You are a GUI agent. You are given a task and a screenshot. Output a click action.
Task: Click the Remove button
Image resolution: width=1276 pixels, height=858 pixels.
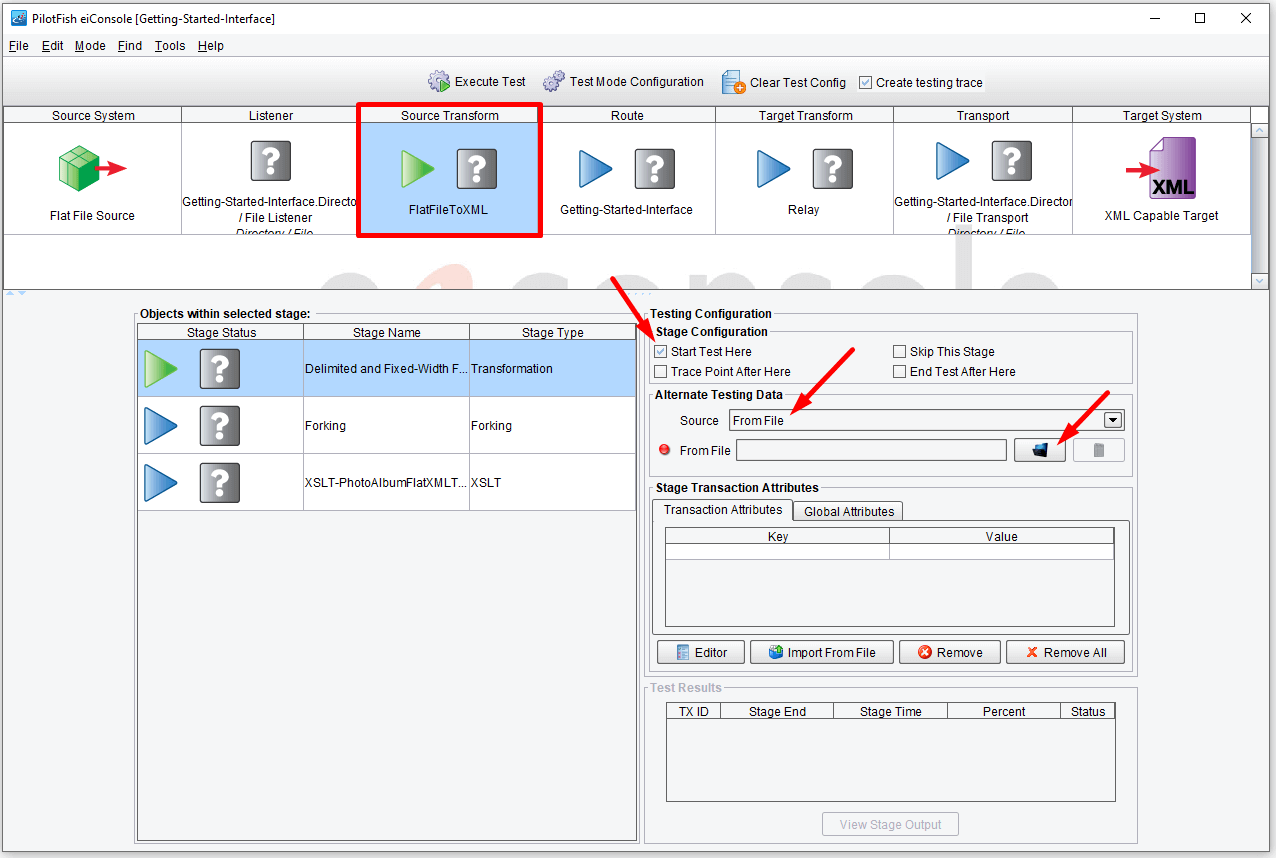click(951, 652)
